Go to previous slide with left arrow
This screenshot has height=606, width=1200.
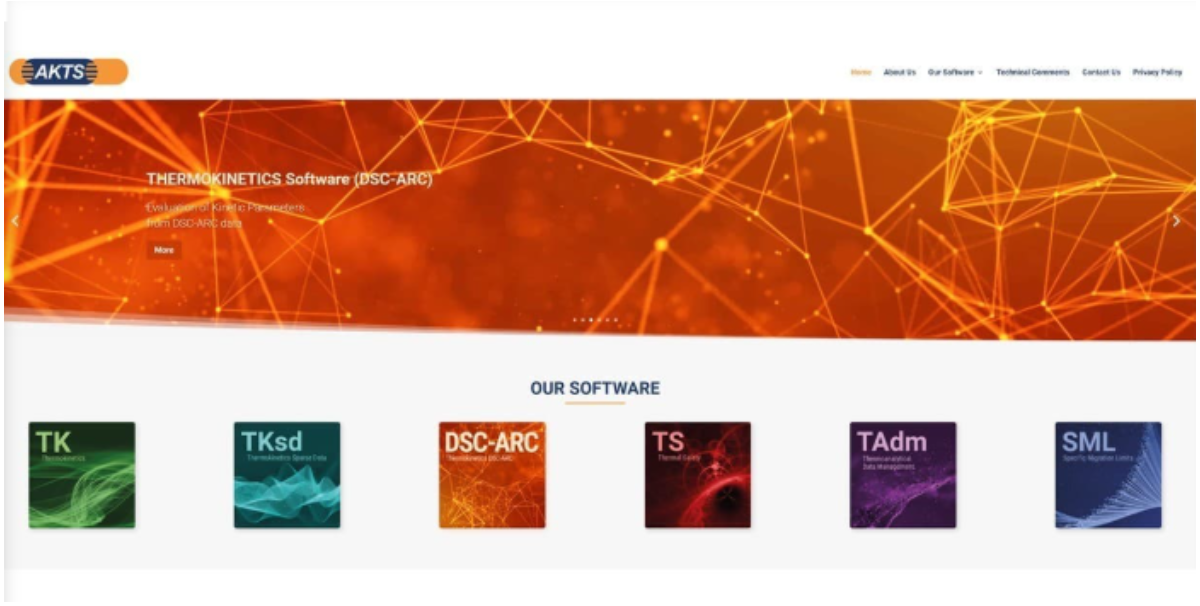pos(15,221)
